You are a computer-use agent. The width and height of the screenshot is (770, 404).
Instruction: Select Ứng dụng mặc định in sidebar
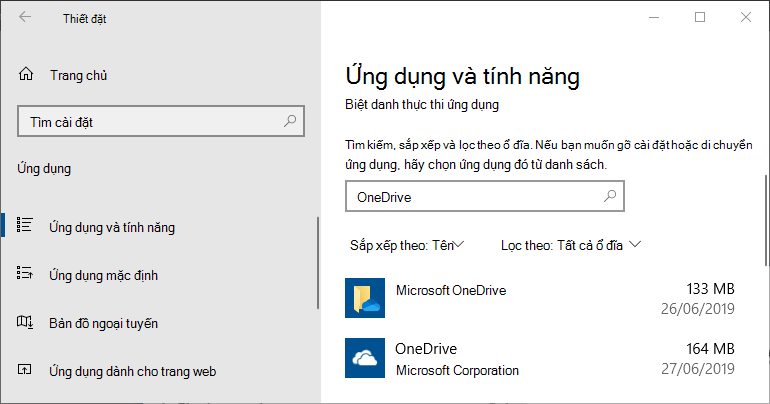point(104,275)
